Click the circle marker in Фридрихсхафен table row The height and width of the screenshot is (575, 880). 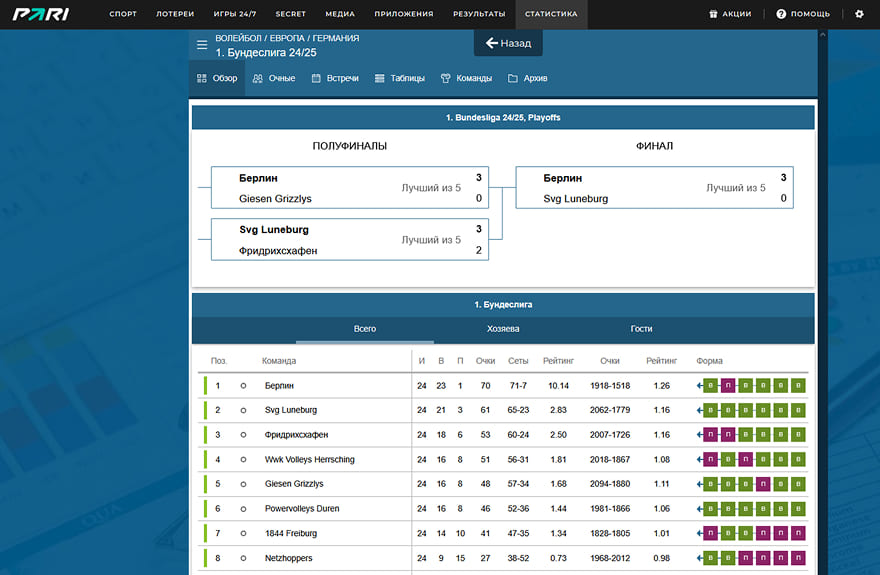(x=243, y=435)
